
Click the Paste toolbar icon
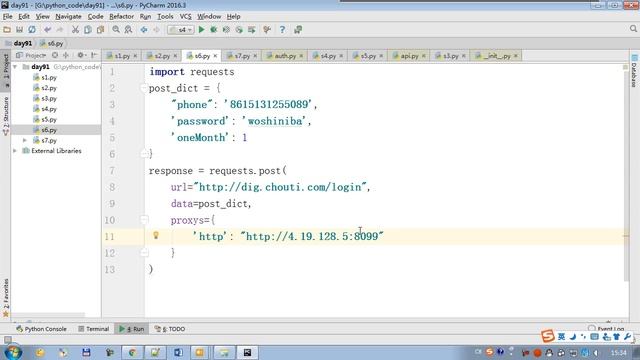point(100,29)
